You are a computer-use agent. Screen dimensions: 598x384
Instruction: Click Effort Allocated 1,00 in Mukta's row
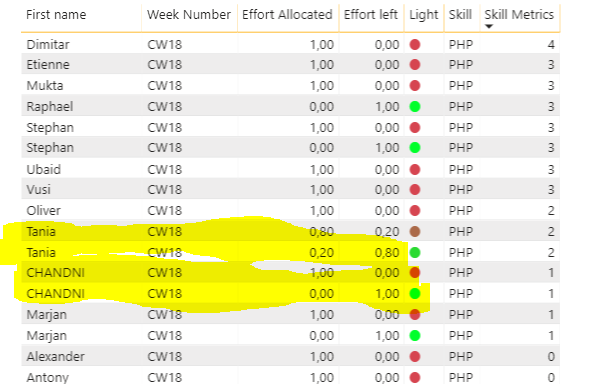click(322, 85)
